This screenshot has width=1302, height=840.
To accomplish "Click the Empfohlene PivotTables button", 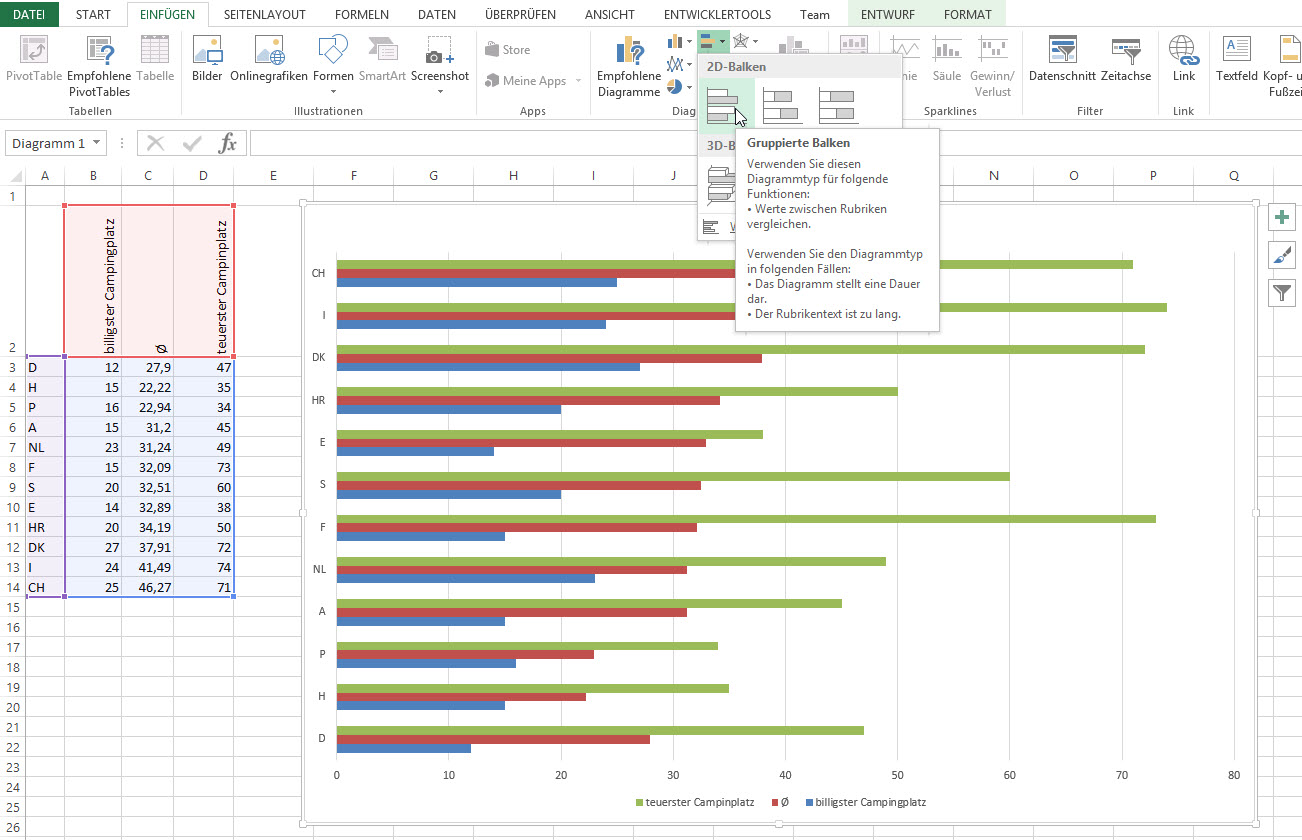I will 99,66.
